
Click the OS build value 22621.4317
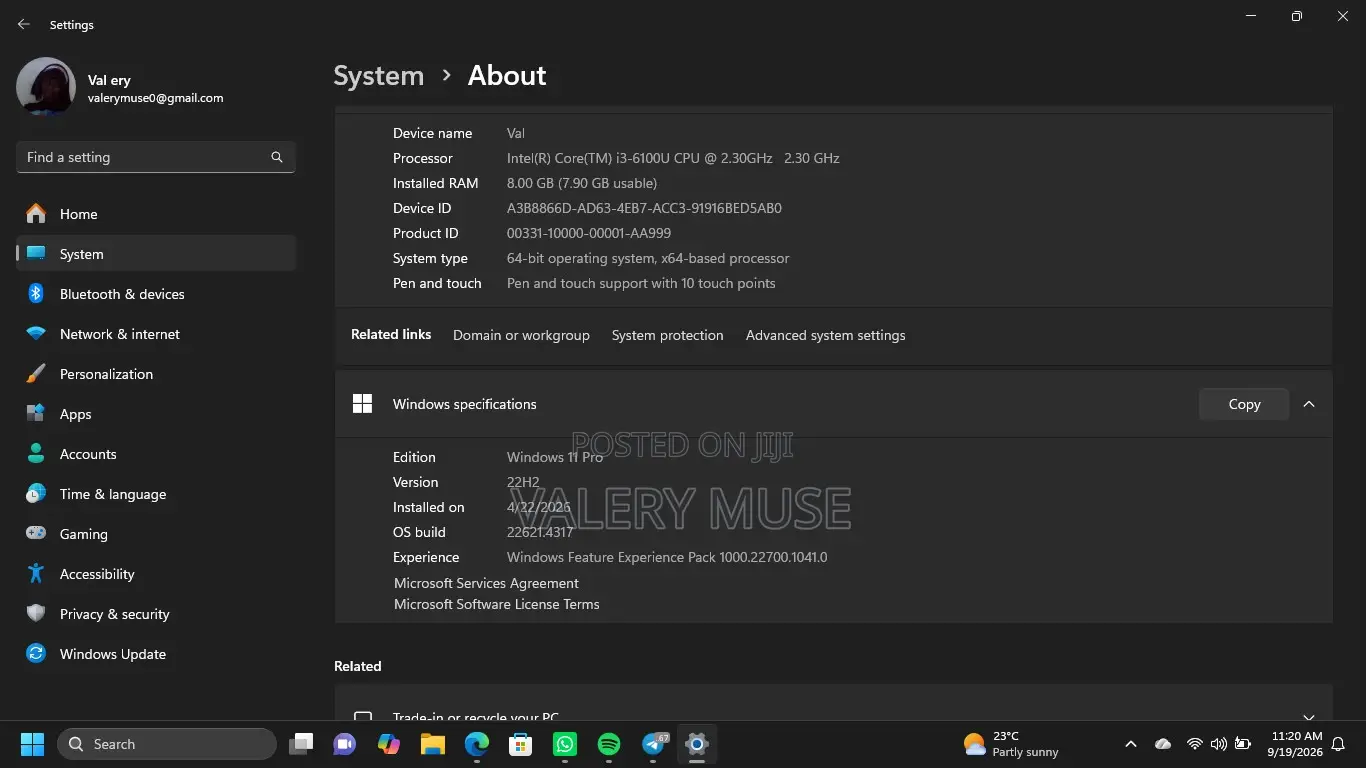tap(540, 532)
